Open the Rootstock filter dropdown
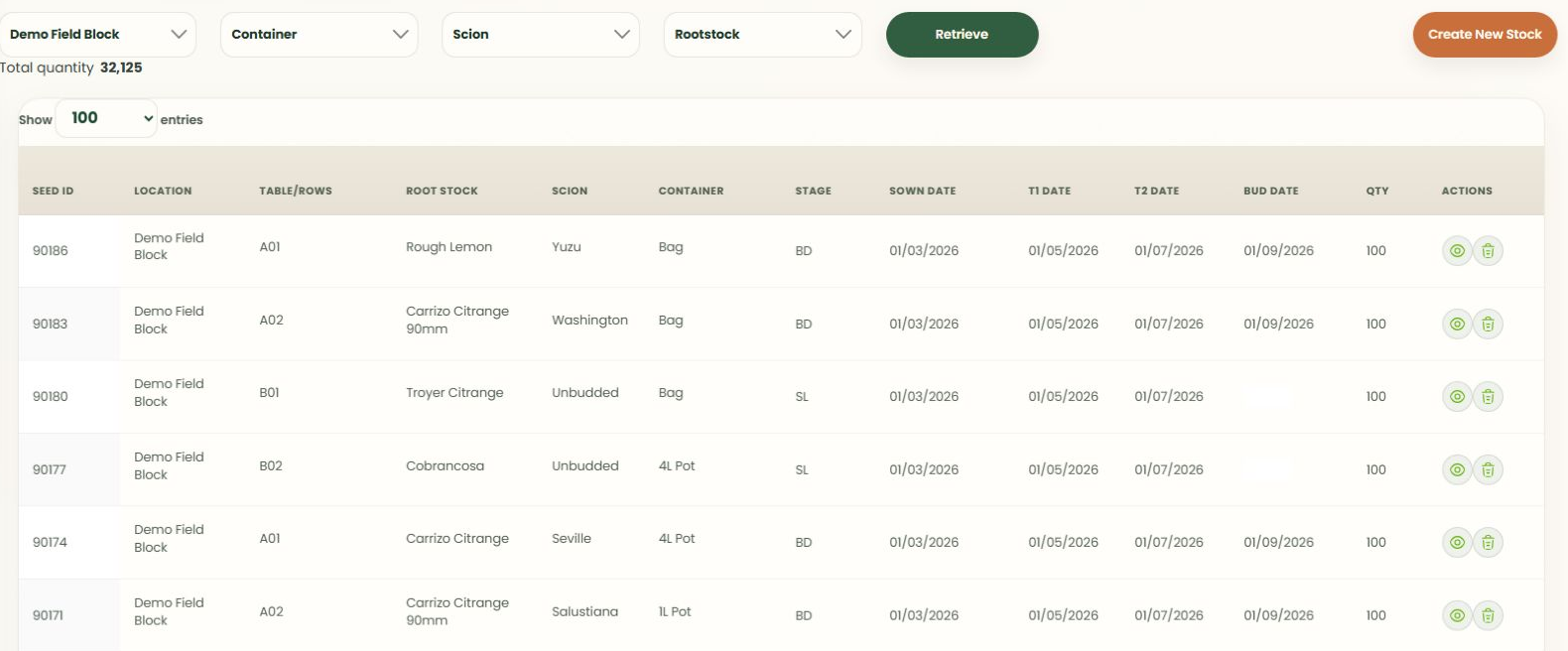 pyautogui.click(x=762, y=35)
